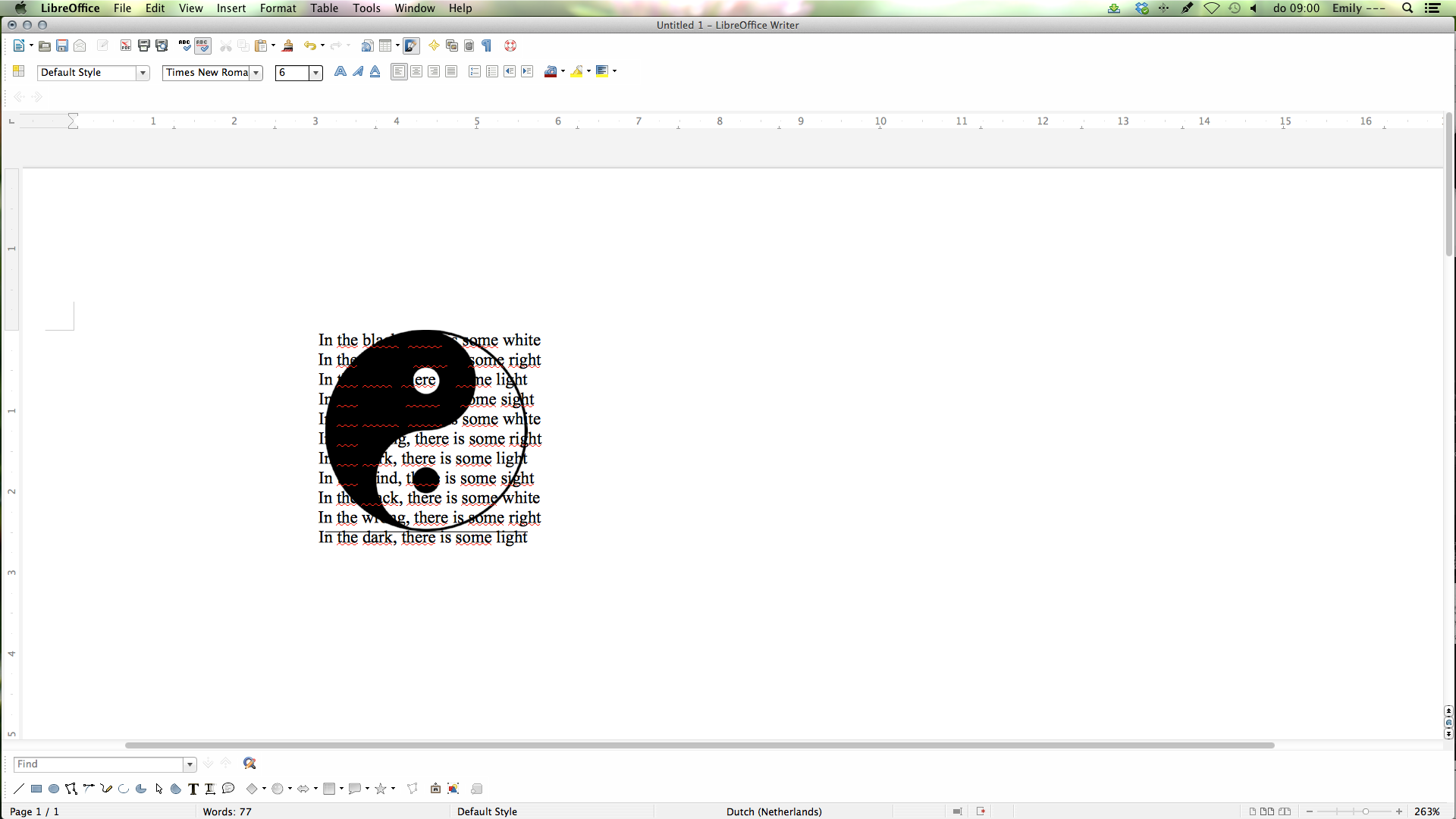
Task: Run Spelling and Grammar check
Action: coord(185,45)
